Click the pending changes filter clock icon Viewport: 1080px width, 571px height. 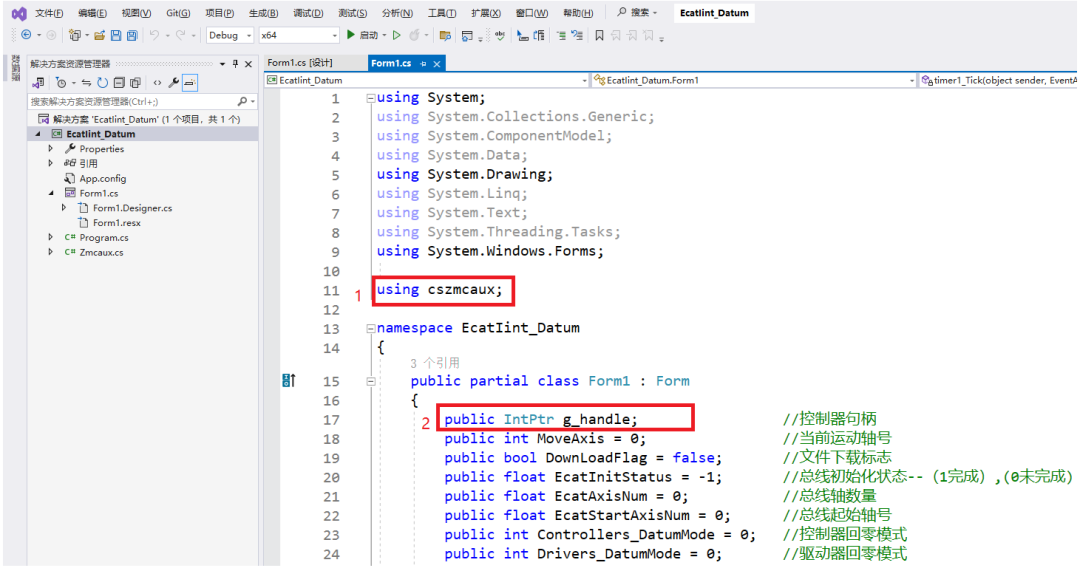pos(61,83)
